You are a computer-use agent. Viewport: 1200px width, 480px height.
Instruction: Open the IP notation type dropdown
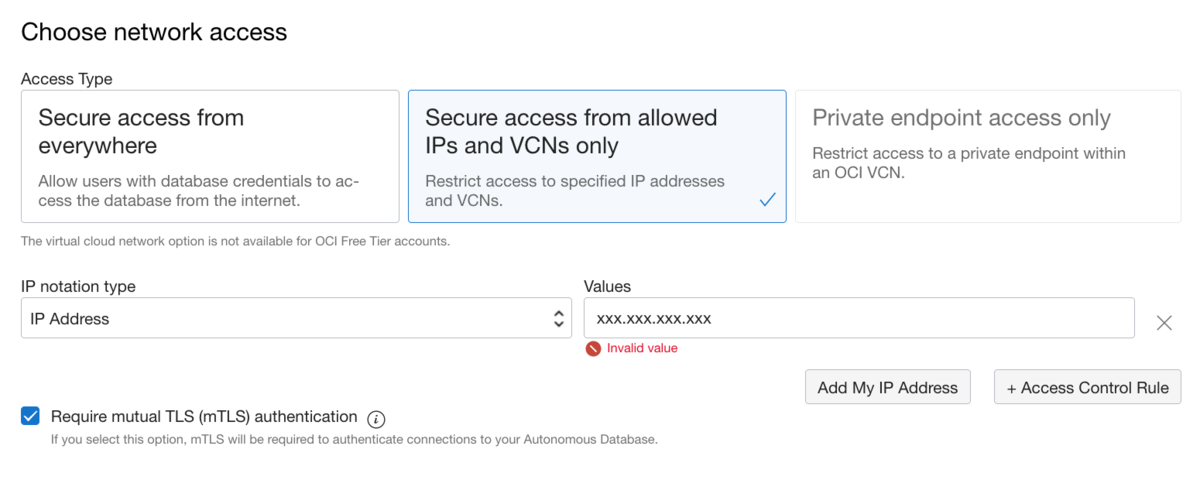[296, 319]
